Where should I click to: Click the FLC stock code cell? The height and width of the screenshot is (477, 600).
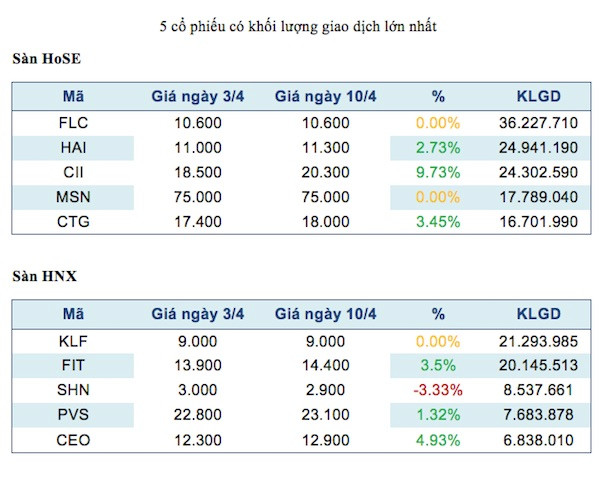tap(73, 124)
